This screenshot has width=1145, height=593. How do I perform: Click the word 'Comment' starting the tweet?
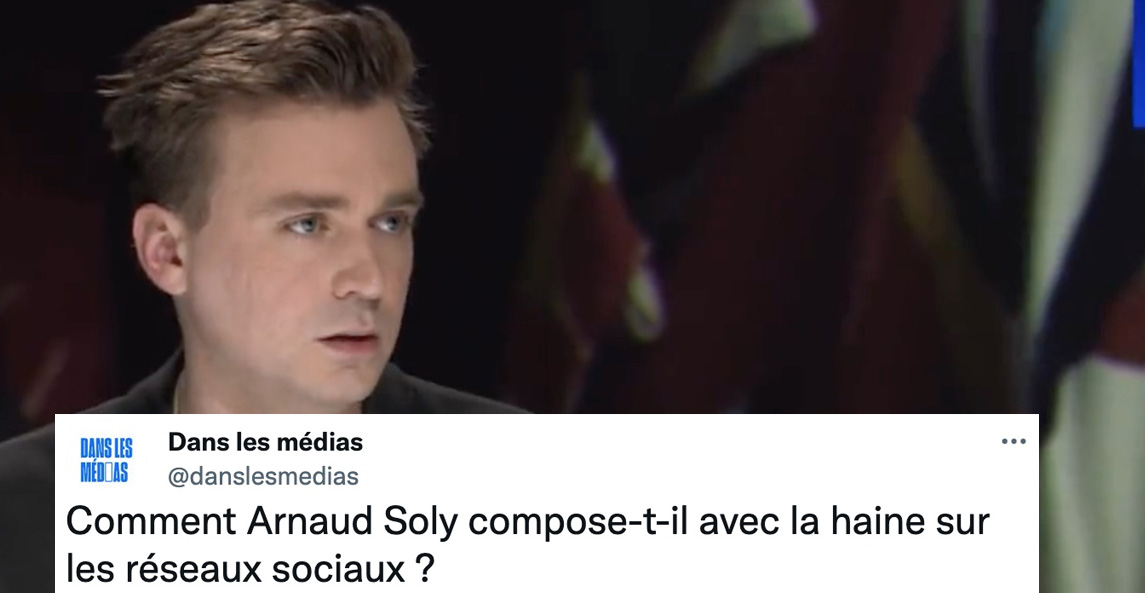click(152, 521)
